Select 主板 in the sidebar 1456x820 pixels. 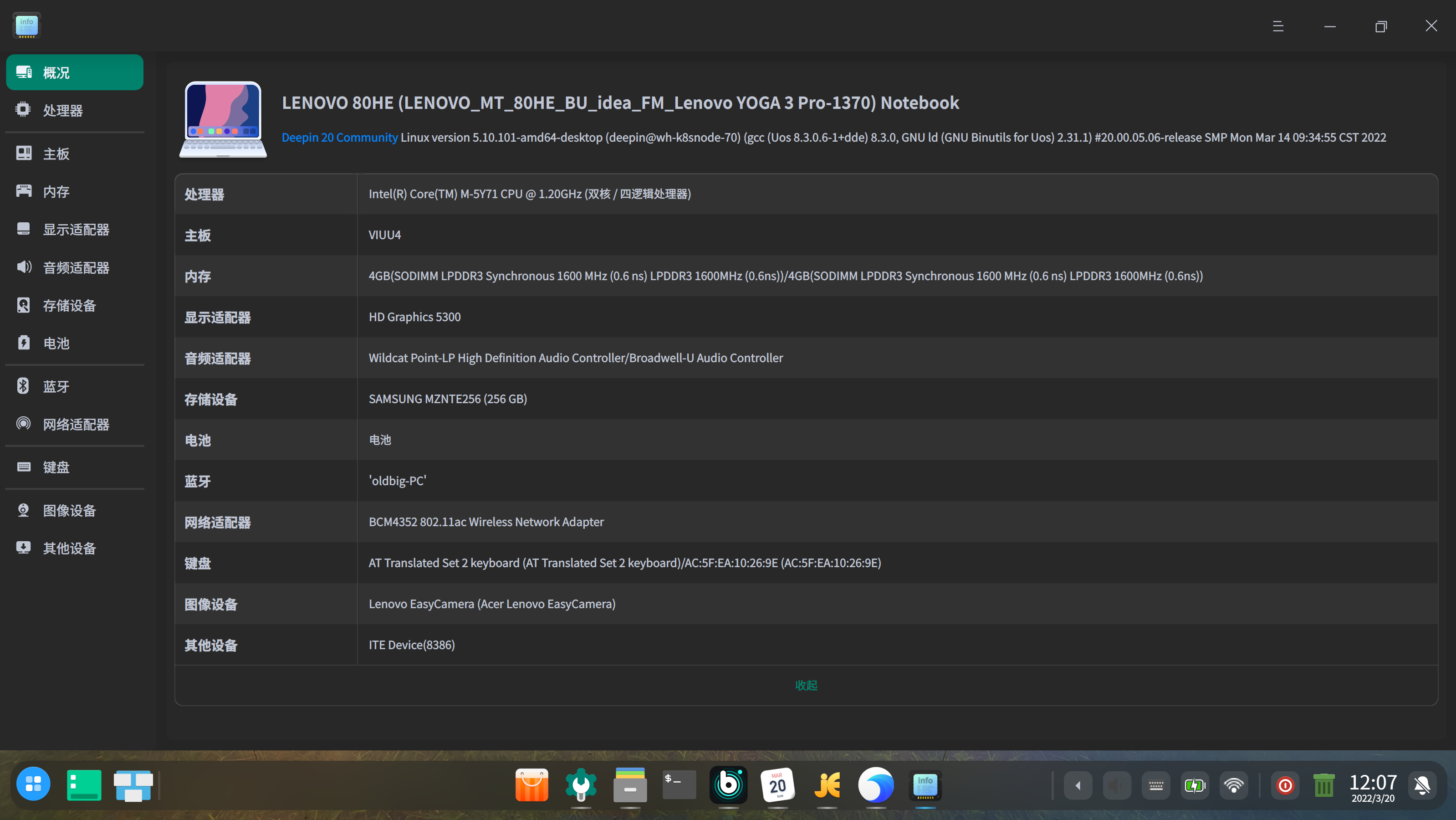click(x=56, y=153)
